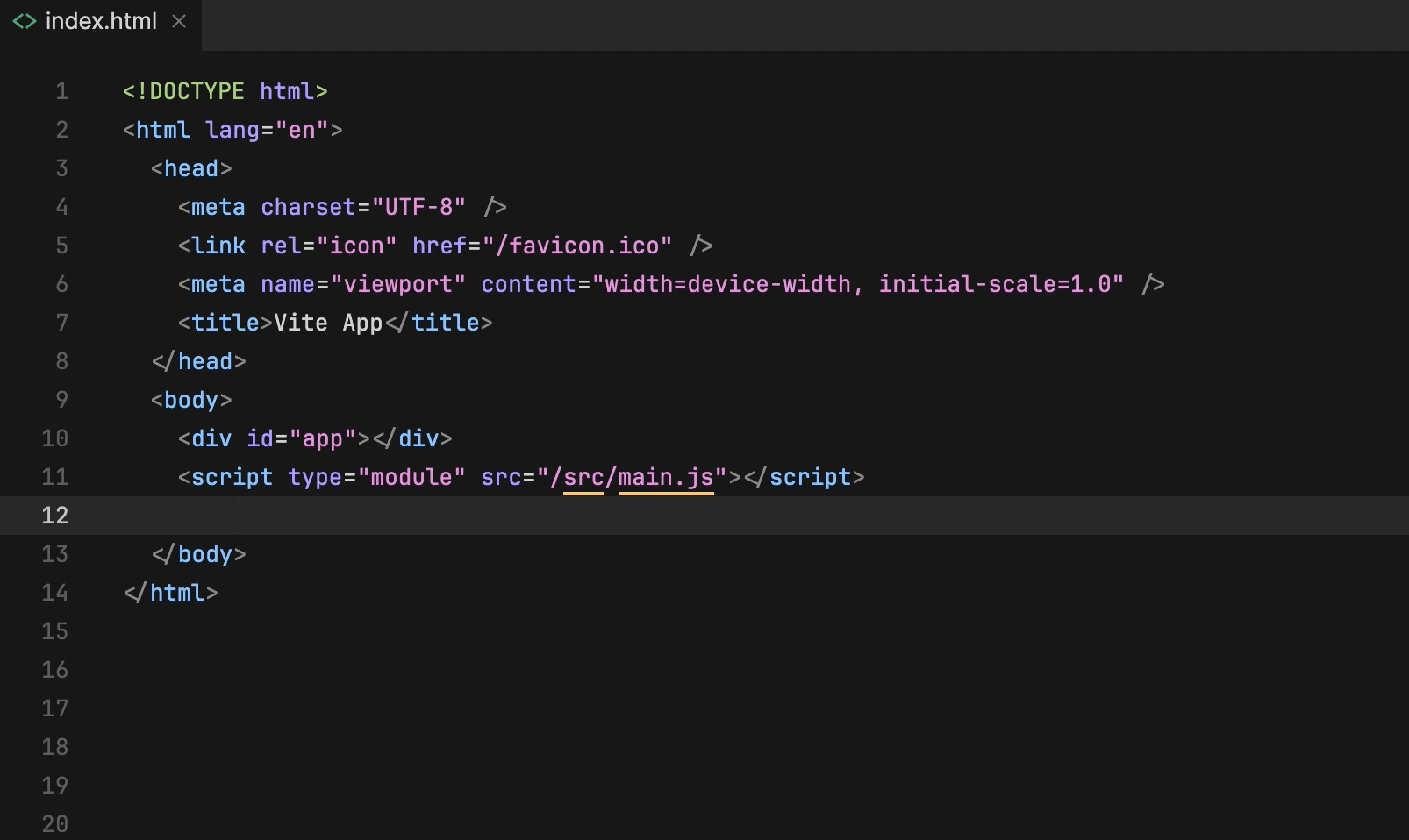Click line number 6 in the gutter
Viewport: 1409px width, 840px height.
(x=61, y=284)
